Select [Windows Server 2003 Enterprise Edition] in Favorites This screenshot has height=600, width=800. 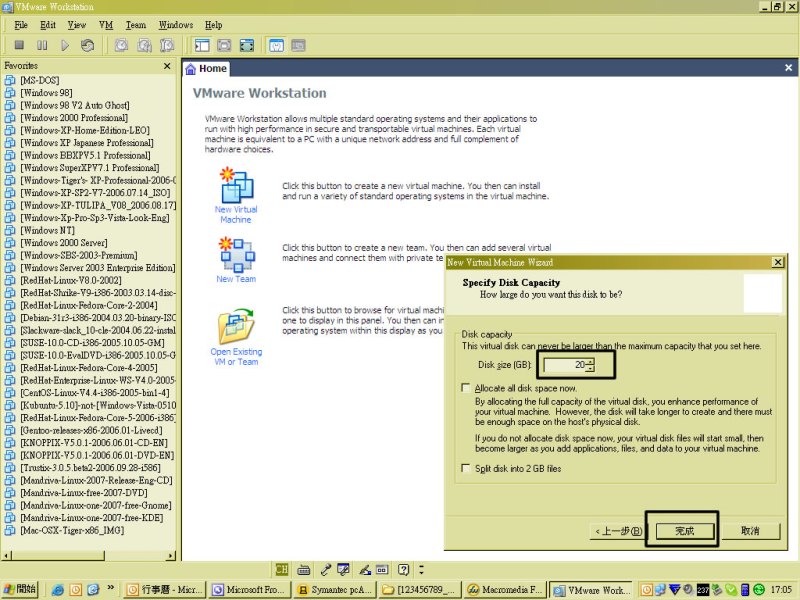pyautogui.click(x=97, y=268)
